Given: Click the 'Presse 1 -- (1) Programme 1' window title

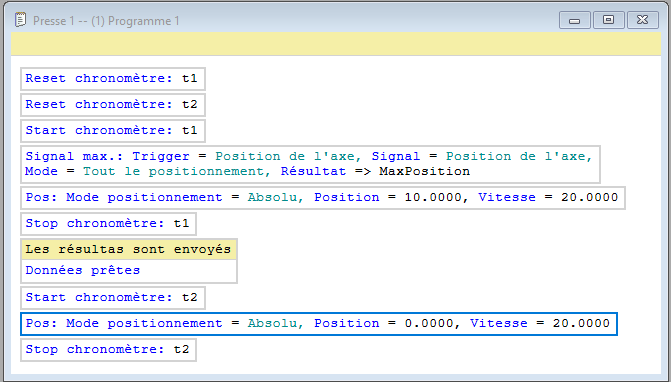Looking at the screenshot, I should coord(106,21).
